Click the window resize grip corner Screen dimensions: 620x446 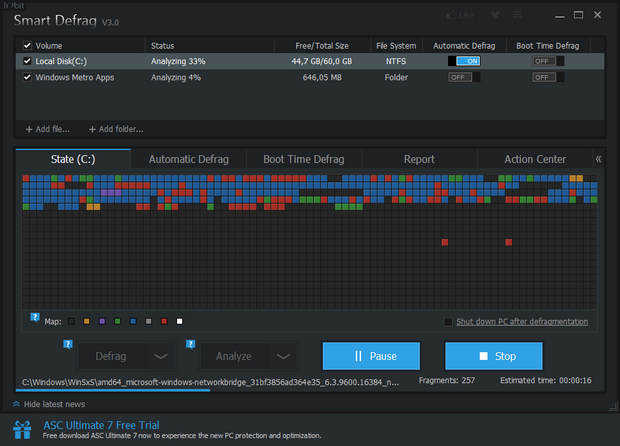tap(613, 406)
